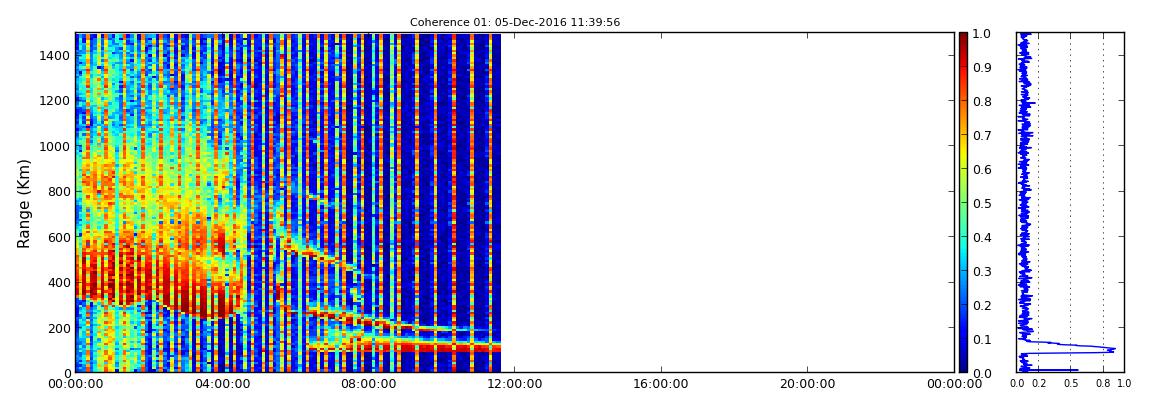The width and height of the screenshot is (1150, 407).
Task: Click the 1400 tick label on Range axis
Action: (x=54, y=56)
